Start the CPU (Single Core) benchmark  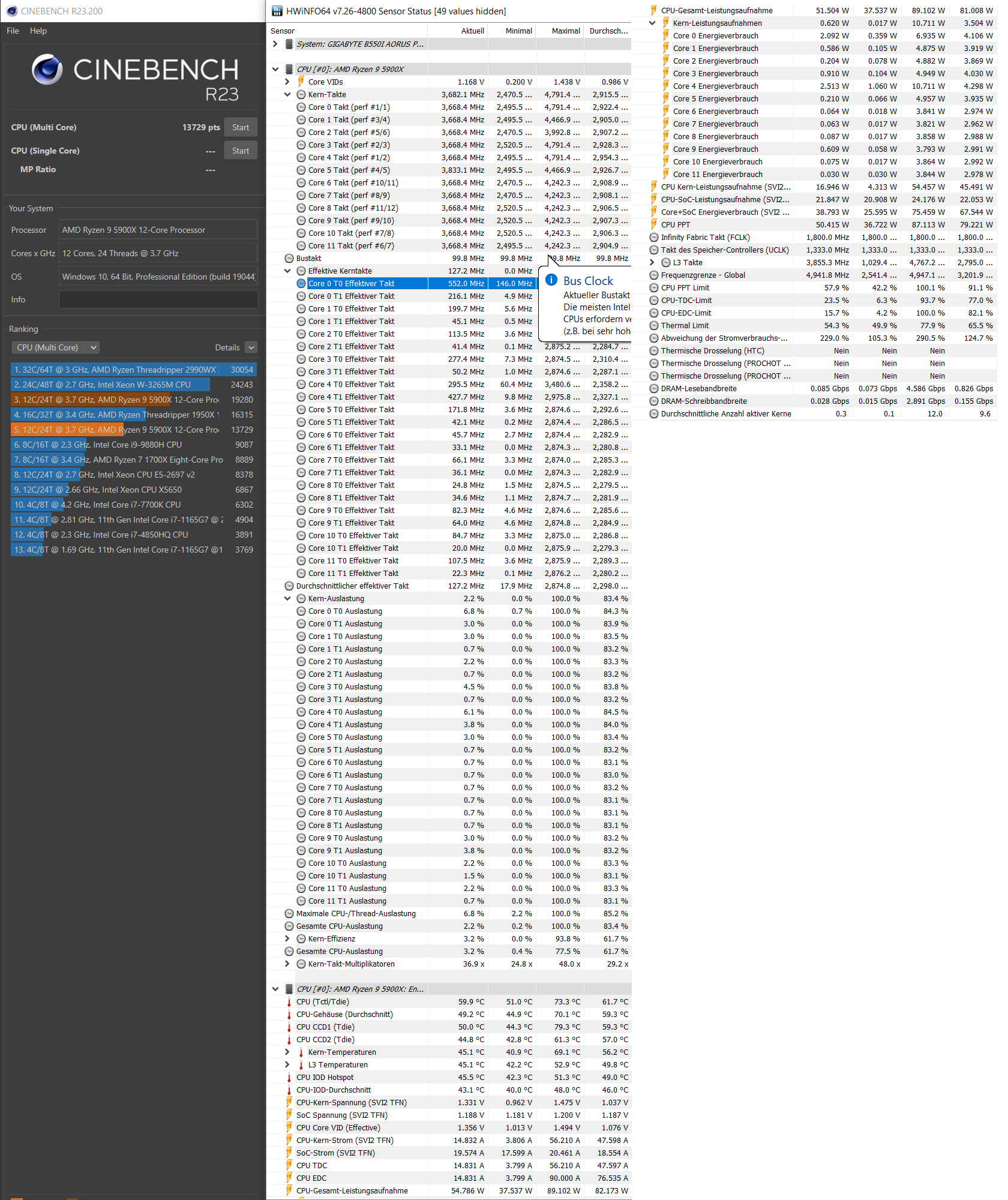[241, 151]
